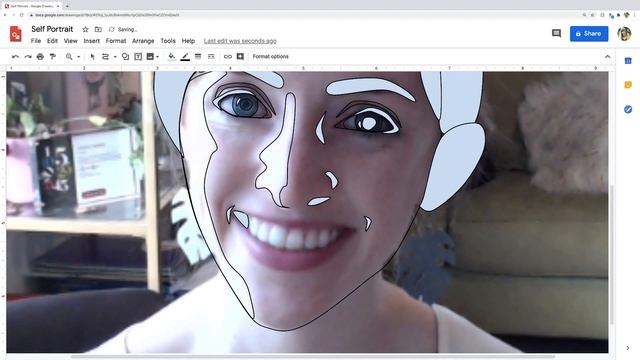The width and height of the screenshot is (640, 360).
Task: Reload the page in the browser
Action: pyautogui.click(x=22, y=15)
